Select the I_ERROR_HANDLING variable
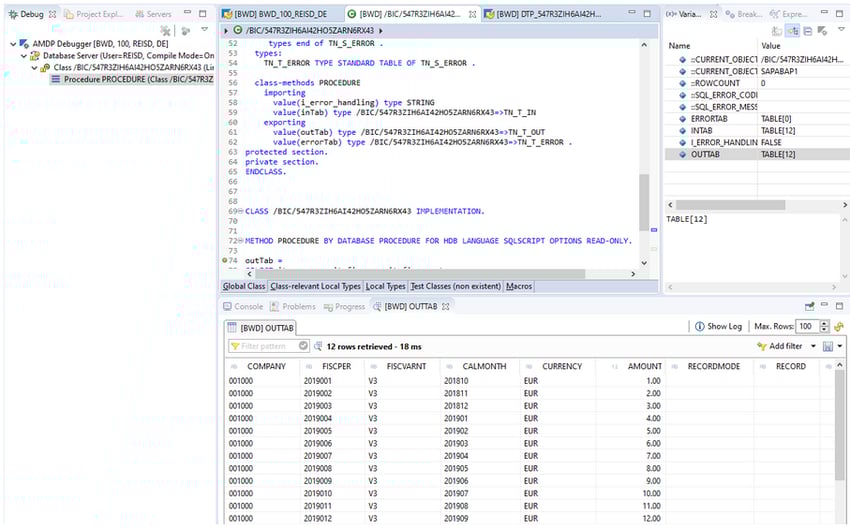Image resolution: width=850 pixels, height=529 pixels. 757,143
